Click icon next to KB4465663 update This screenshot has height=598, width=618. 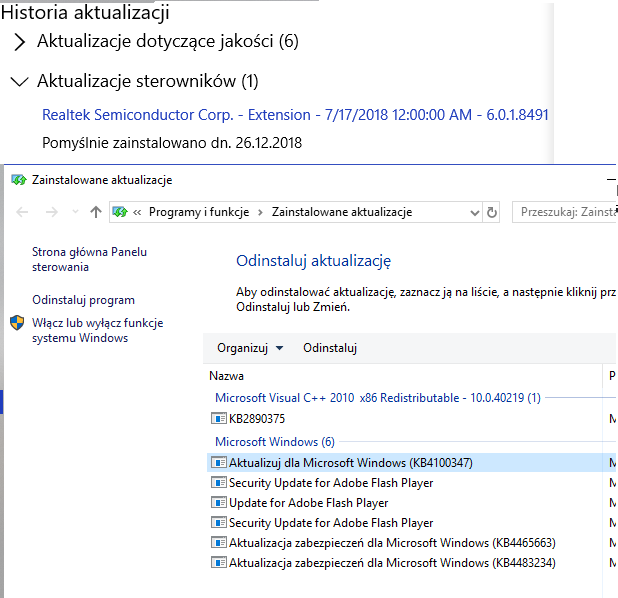(219, 542)
